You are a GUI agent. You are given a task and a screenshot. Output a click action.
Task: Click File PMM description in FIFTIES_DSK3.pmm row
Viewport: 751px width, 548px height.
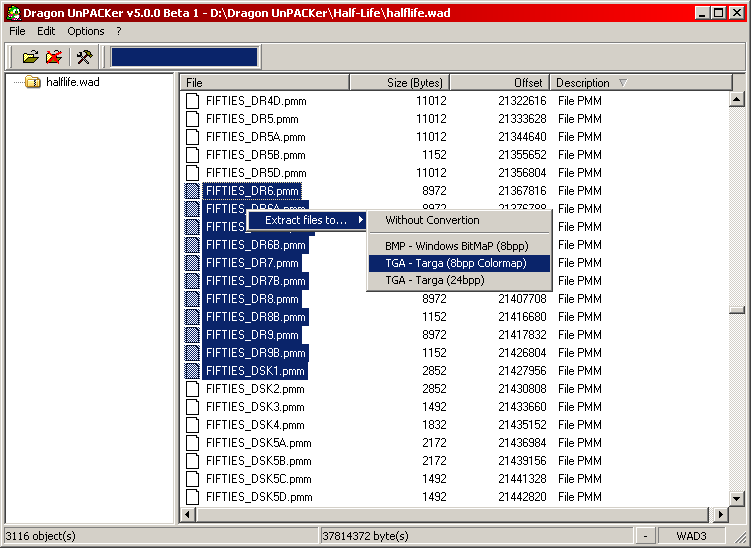click(x=580, y=407)
